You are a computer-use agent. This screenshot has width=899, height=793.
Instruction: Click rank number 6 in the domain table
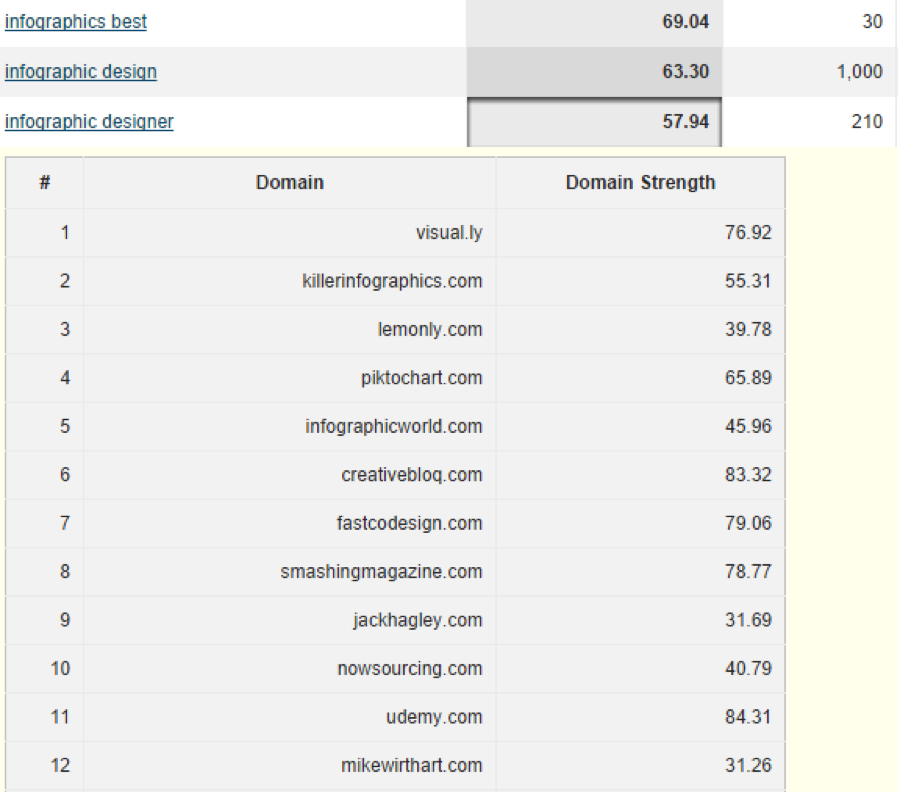[65, 475]
